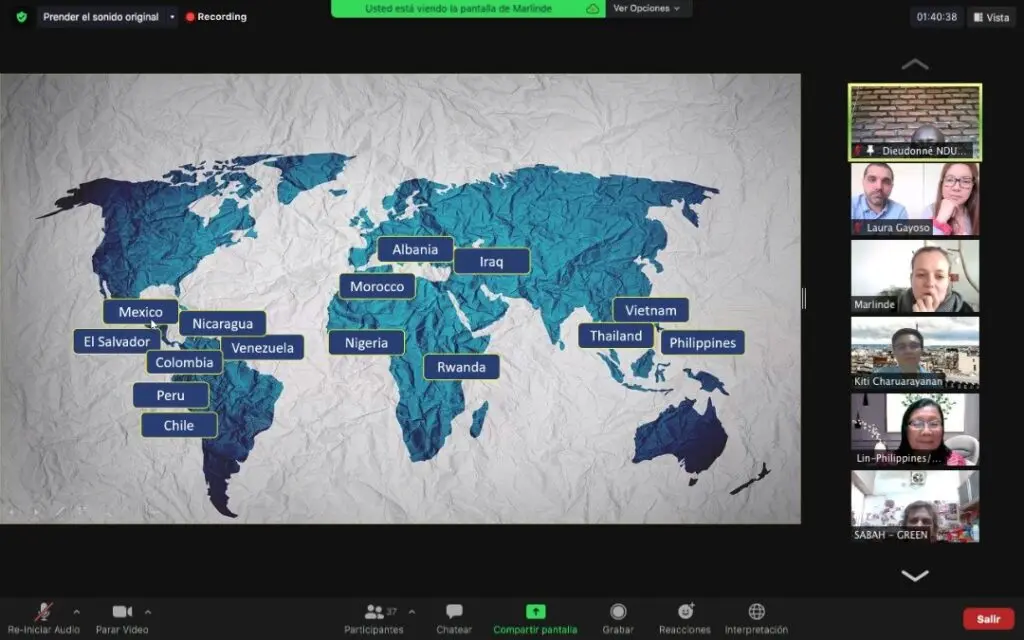Image resolution: width=1024 pixels, height=640 pixels.
Task: Leave the meeting with the Salir button
Action: 988,619
